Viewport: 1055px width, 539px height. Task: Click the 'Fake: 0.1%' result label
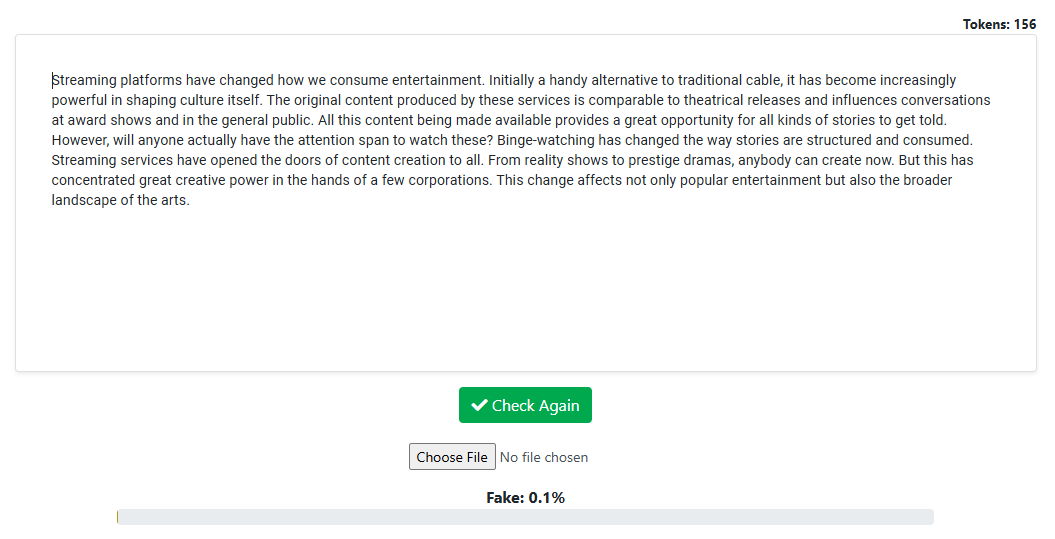(525, 498)
